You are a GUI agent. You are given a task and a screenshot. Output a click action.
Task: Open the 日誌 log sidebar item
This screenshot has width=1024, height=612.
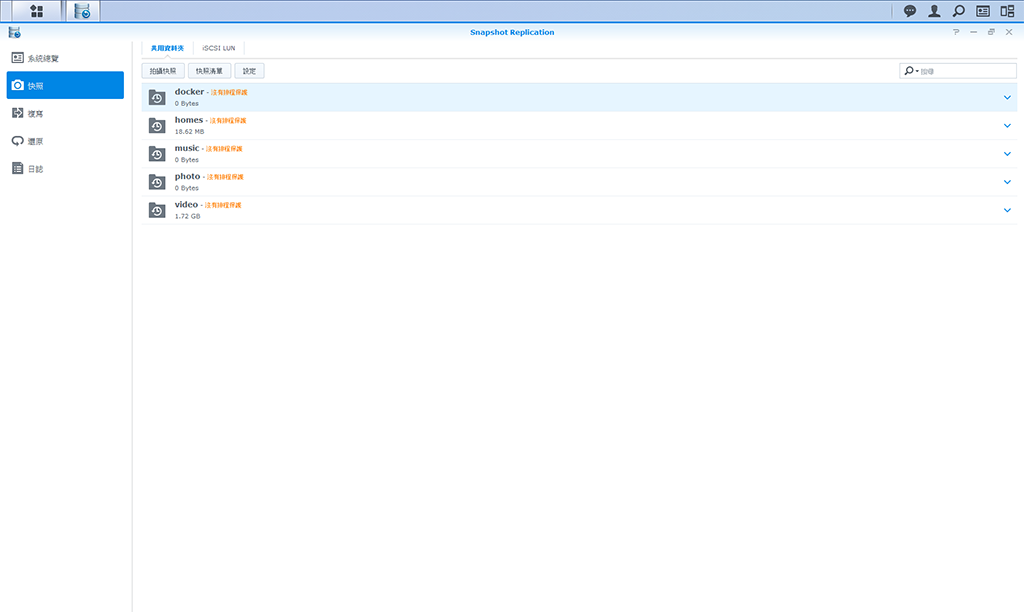pos(65,169)
